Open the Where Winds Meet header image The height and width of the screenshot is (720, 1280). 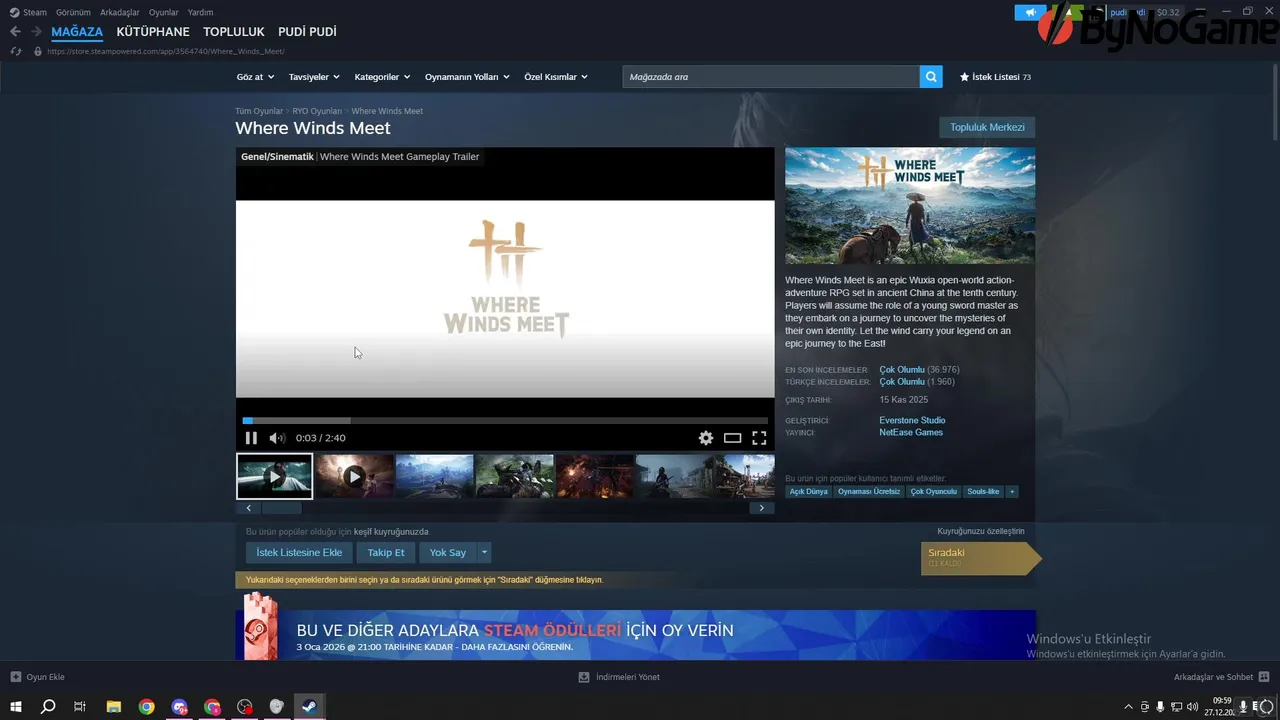coord(910,206)
